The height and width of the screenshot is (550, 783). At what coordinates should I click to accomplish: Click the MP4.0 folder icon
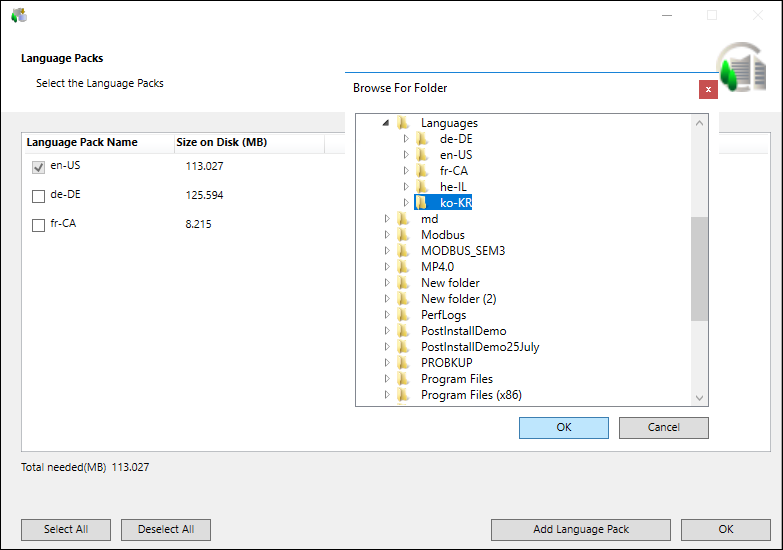pyautogui.click(x=403, y=267)
